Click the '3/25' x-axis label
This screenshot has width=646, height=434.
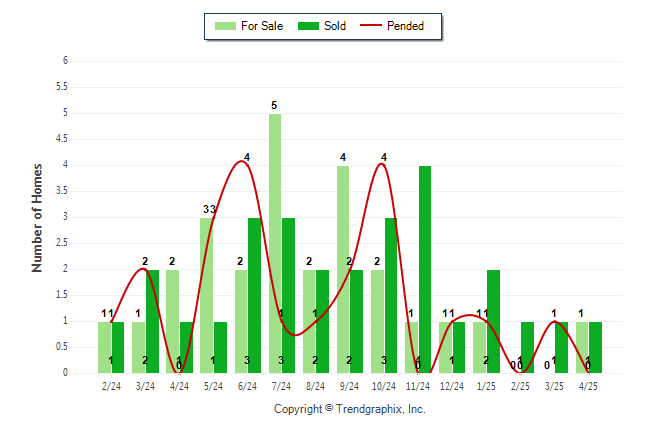[x=554, y=386]
